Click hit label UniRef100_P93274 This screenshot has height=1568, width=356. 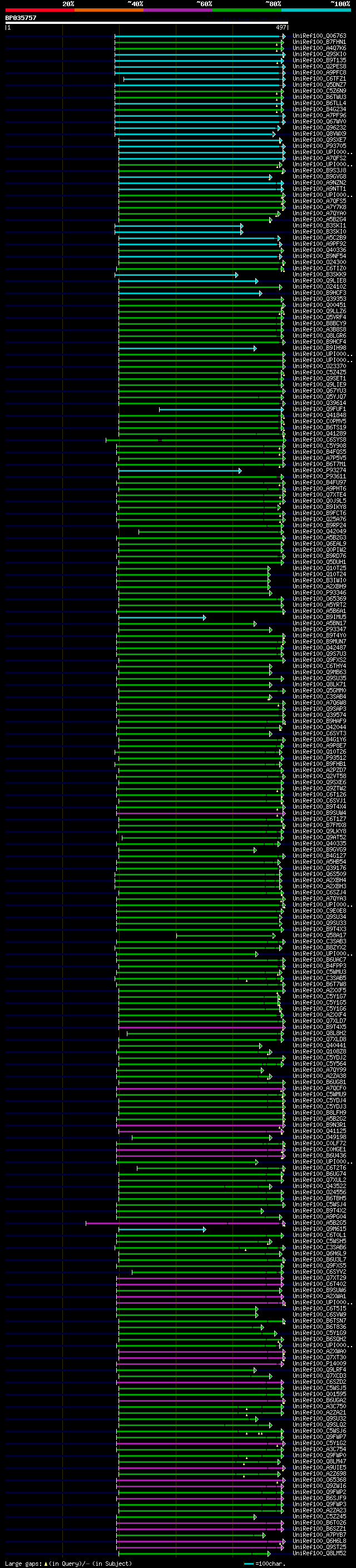tap(319, 470)
